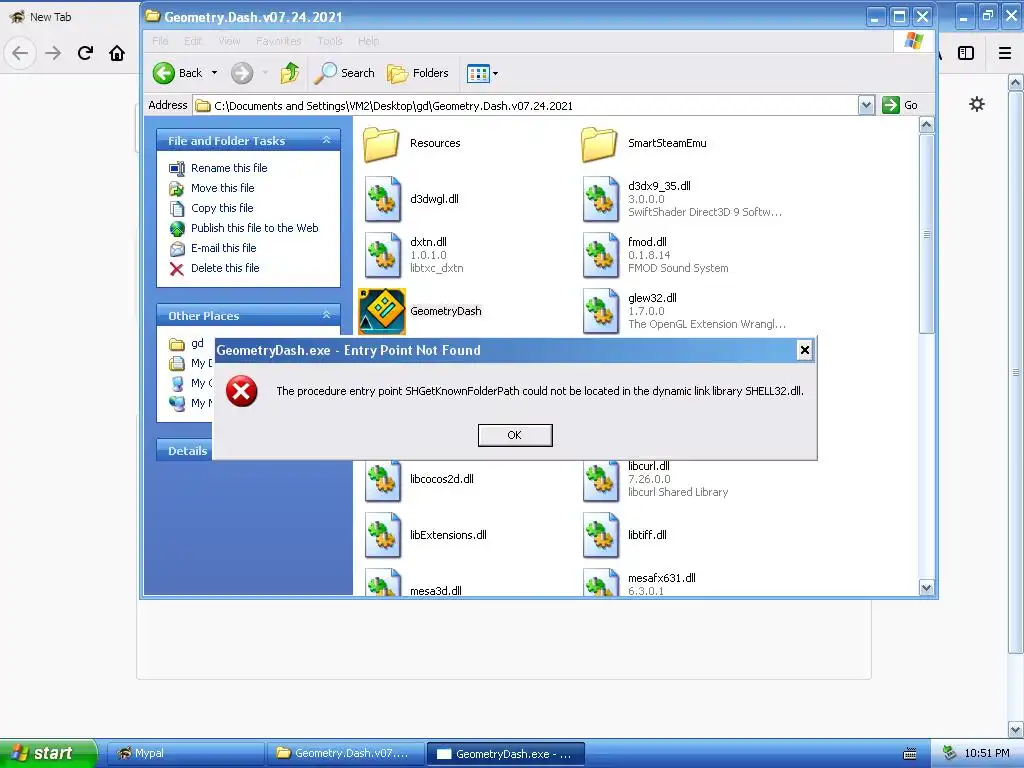Click the Start button
The width and height of the screenshot is (1024, 768).
[49, 753]
